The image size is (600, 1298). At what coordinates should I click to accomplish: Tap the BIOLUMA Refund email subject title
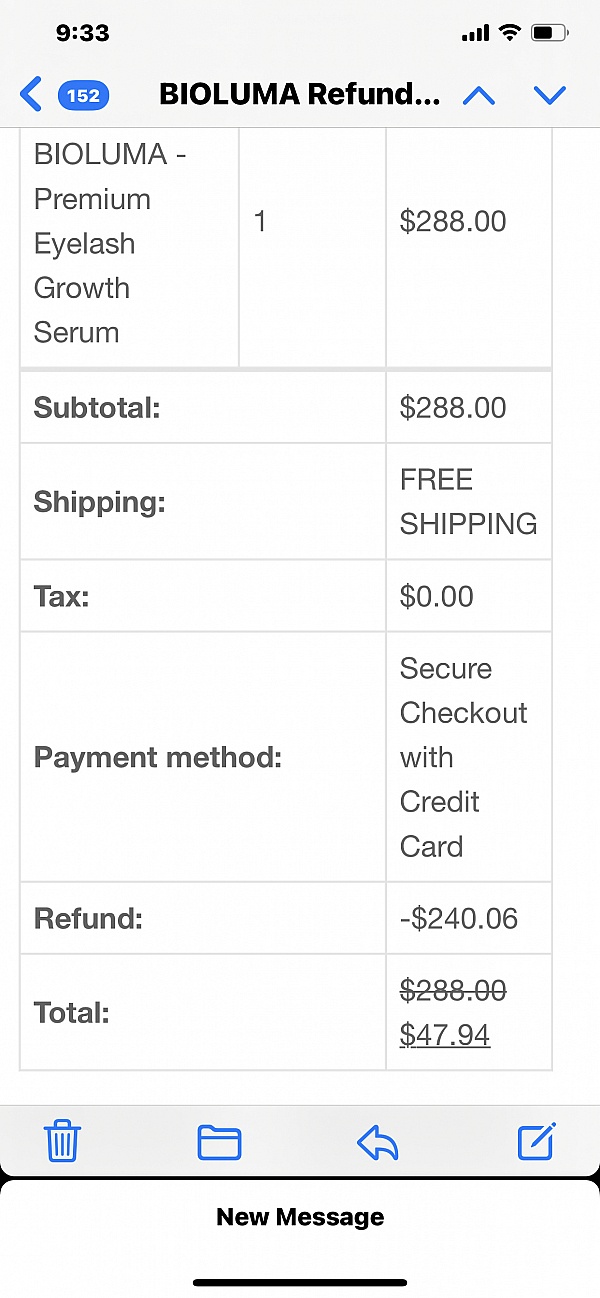(x=299, y=95)
